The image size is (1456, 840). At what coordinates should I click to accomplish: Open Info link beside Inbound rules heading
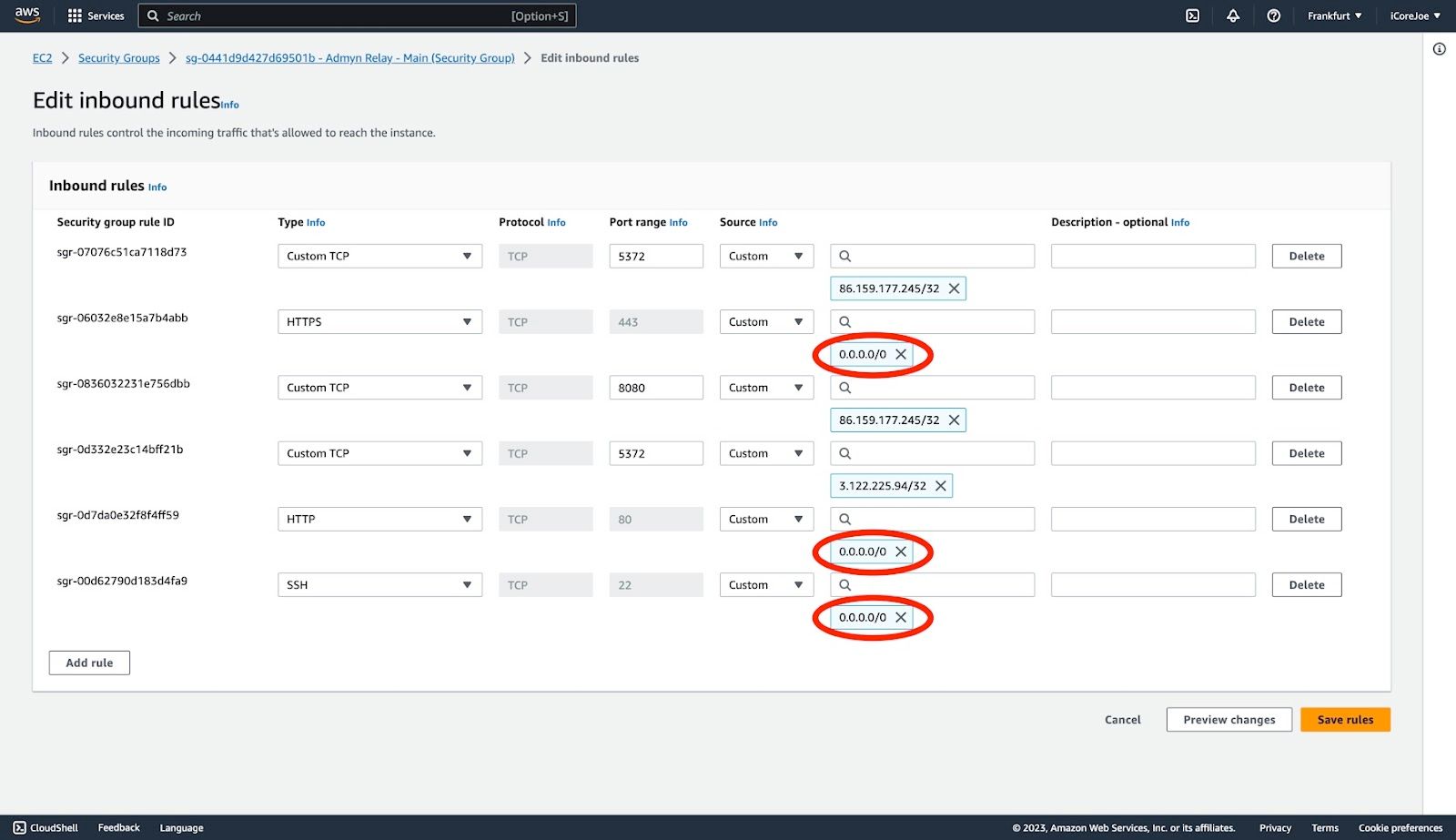point(157,187)
